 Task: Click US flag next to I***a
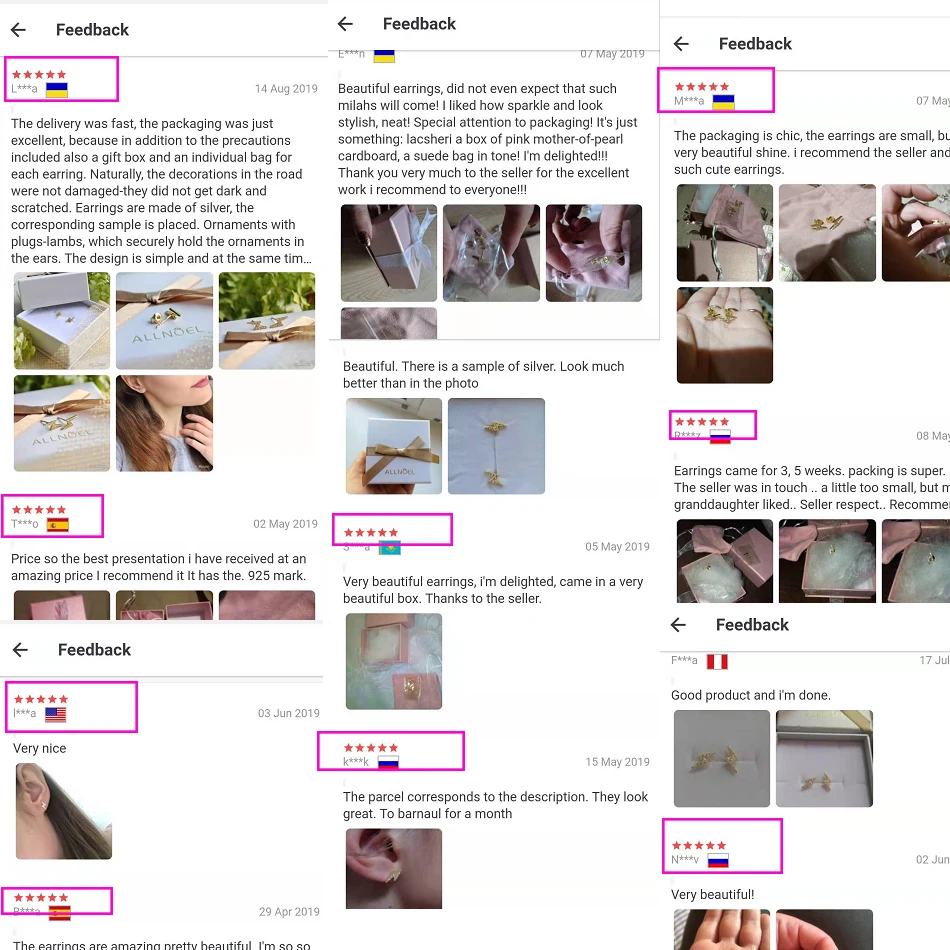click(x=55, y=714)
